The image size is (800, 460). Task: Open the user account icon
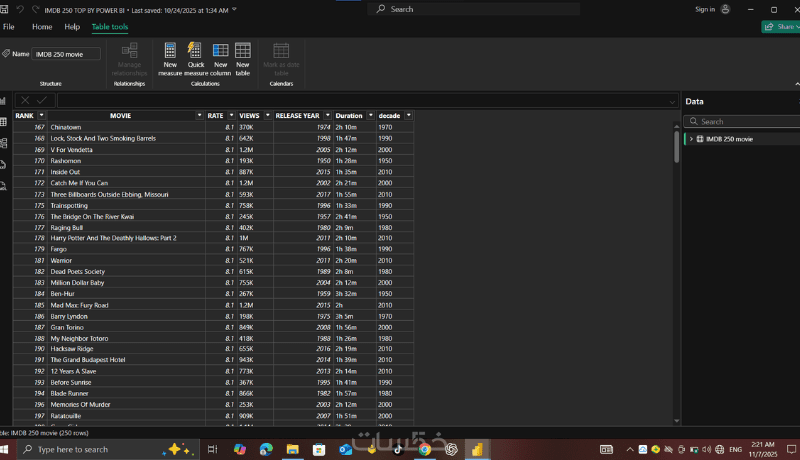725,9
